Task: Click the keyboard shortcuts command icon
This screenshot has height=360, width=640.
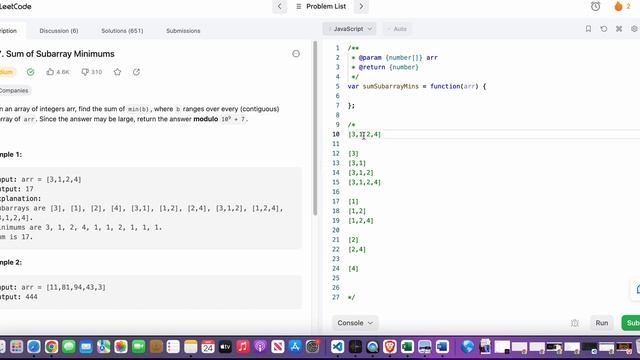Action: pyautogui.click(x=619, y=29)
